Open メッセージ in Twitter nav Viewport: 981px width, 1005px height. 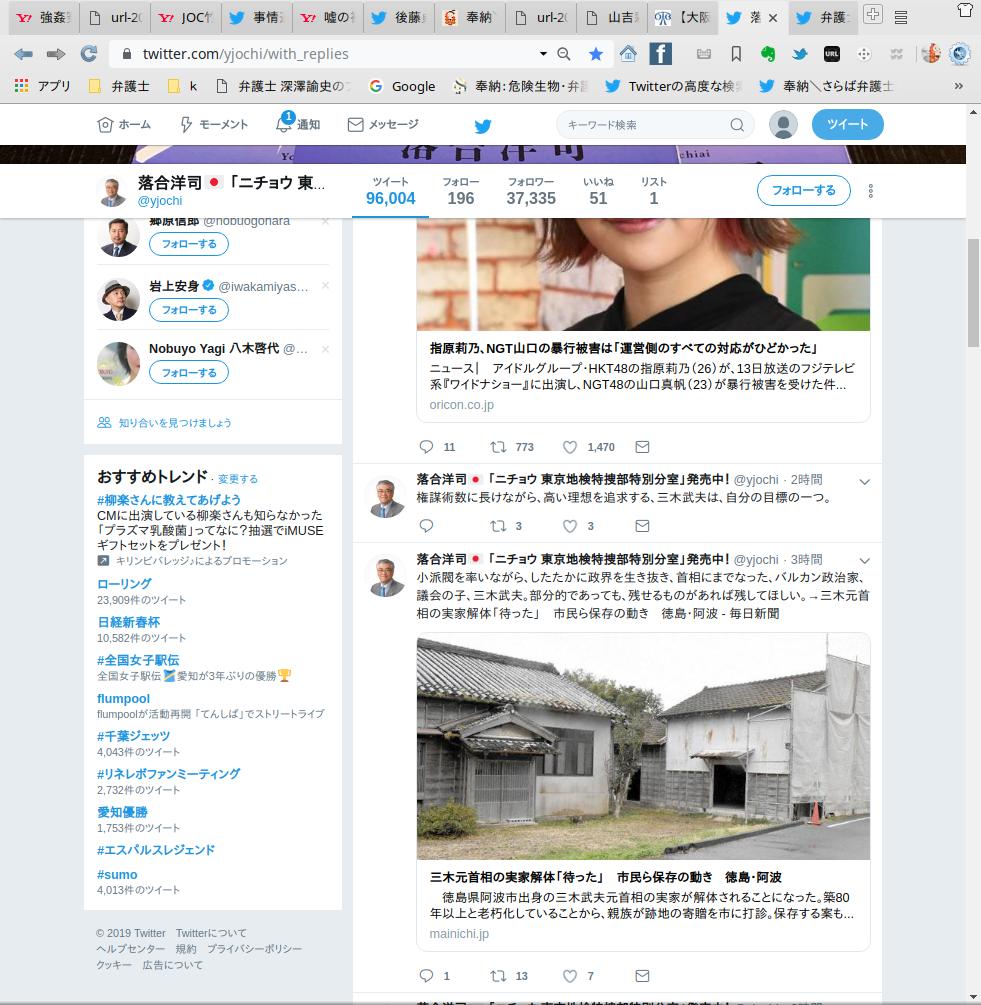point(383,124)
